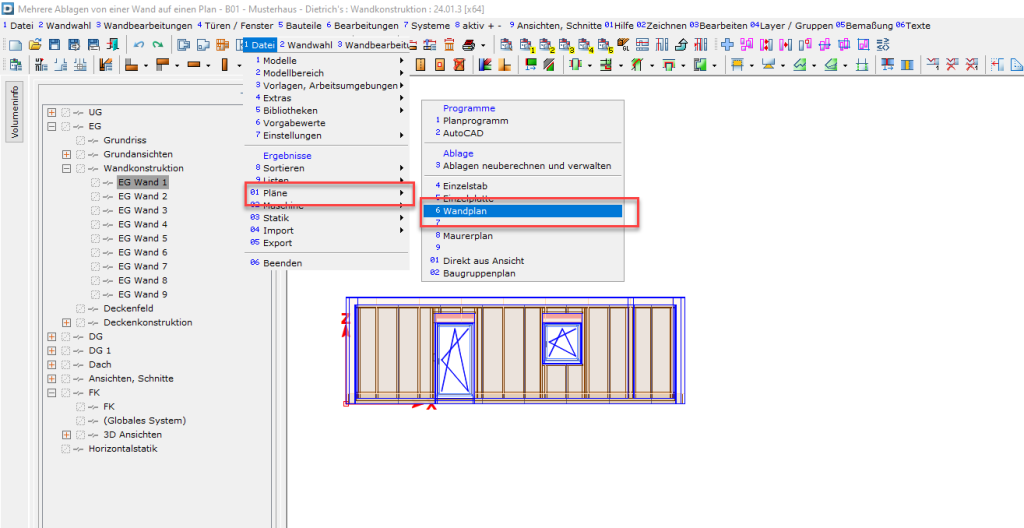Click the printer icon in toolbar
Screen dimensions: 1024x528
pos(469,45)
